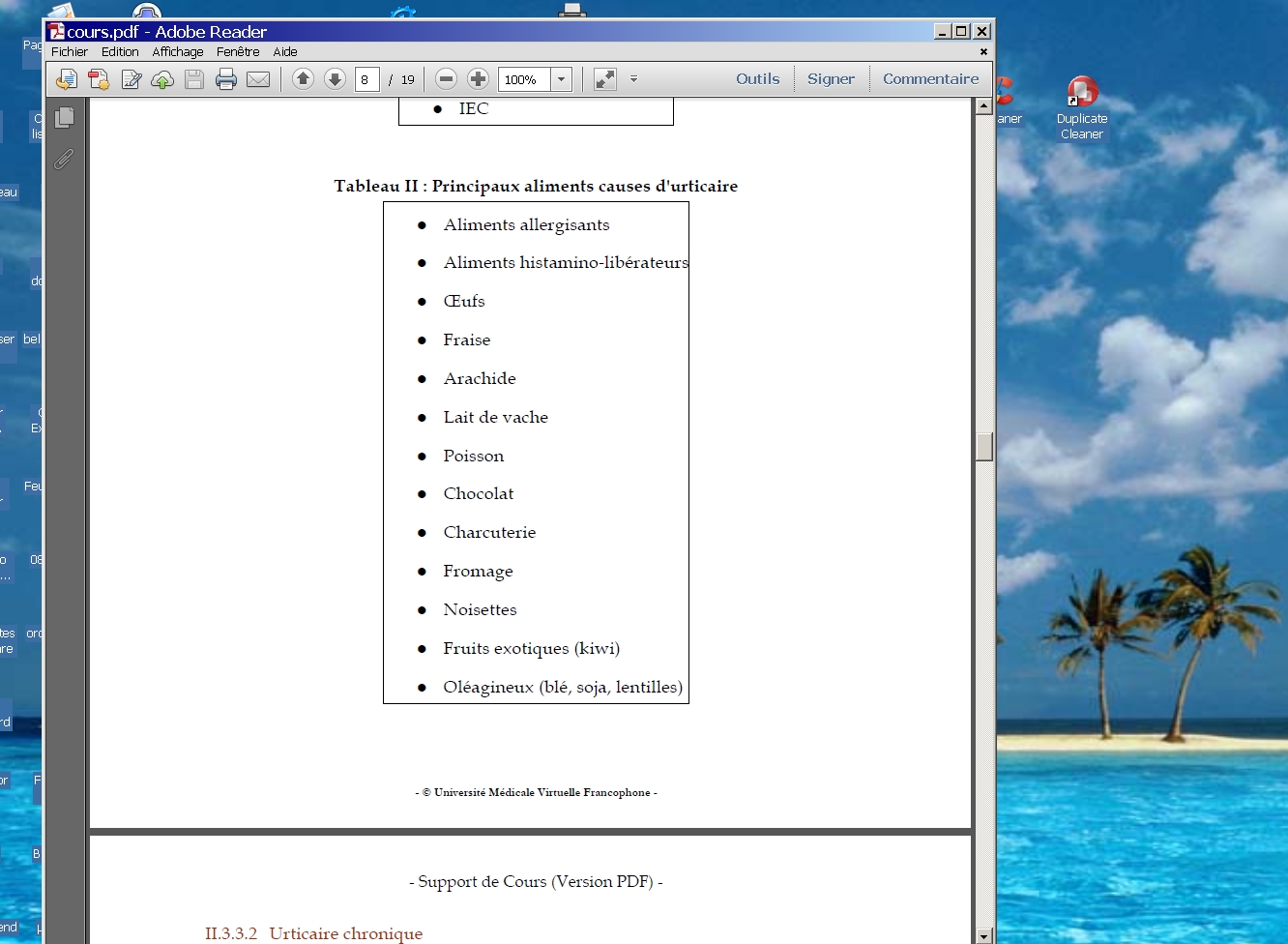Image resolution: width=1288 pixels, height=944 pixels.
Task: Open the zoom level dropdown arrow
Action: click(562, 79)
